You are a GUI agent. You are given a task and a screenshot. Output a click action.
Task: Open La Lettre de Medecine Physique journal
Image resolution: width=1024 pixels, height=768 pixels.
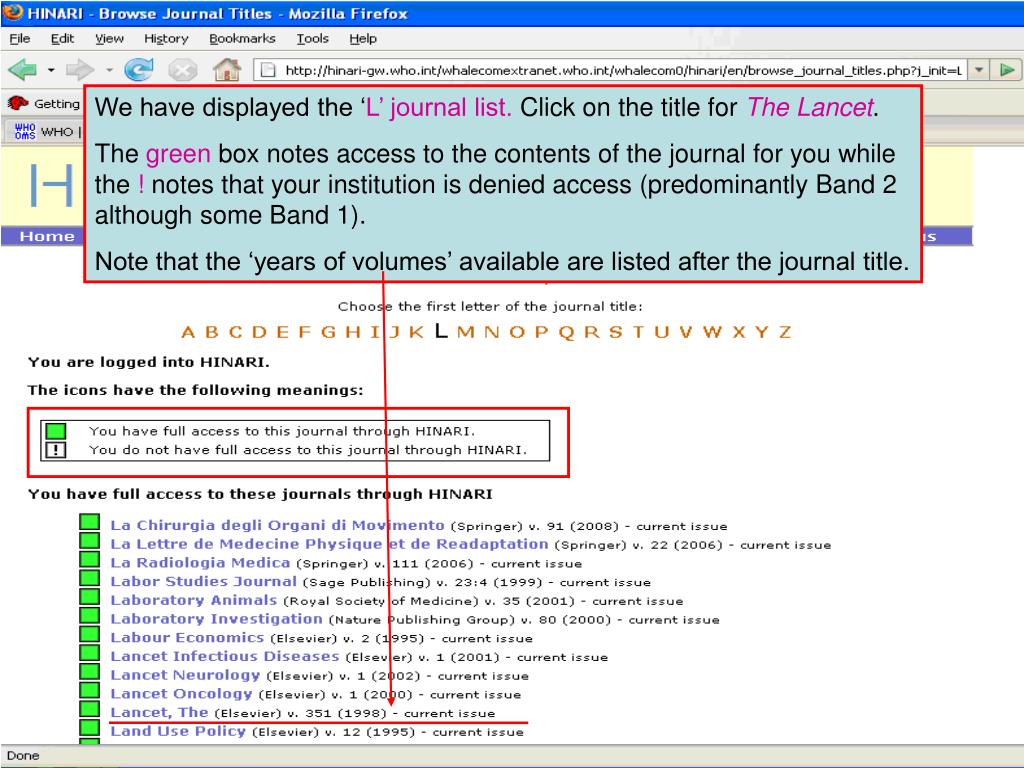(329, 544)
